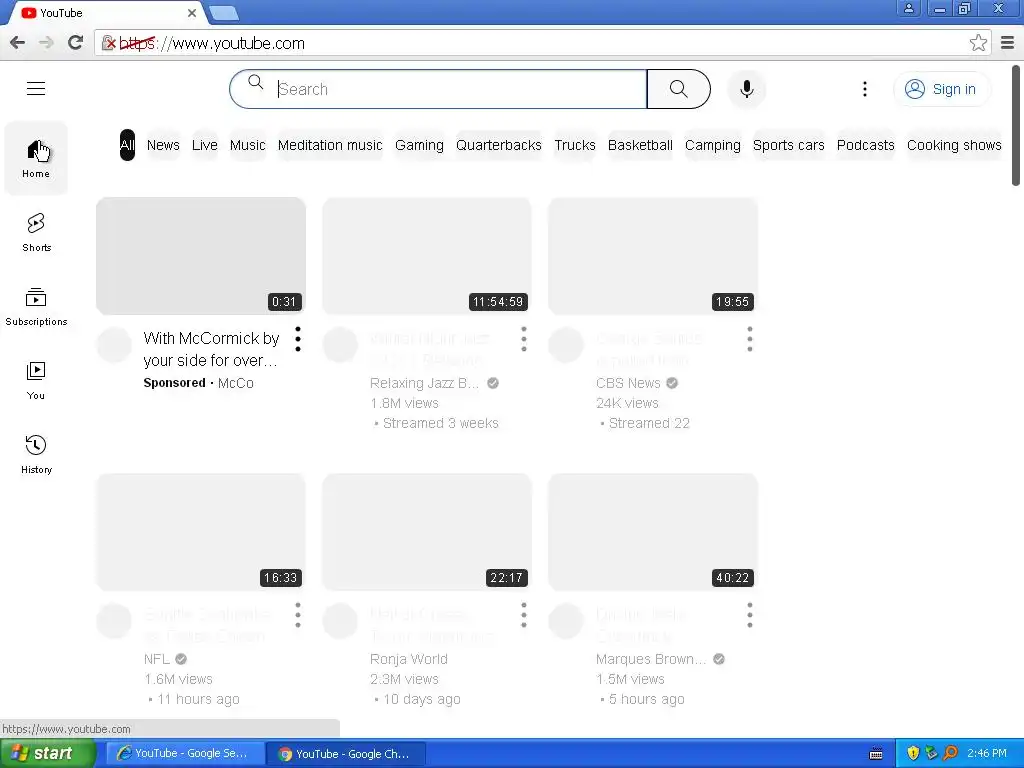Select the Sports cars chip
1024x768 pixels.
[x=788, y=145]
